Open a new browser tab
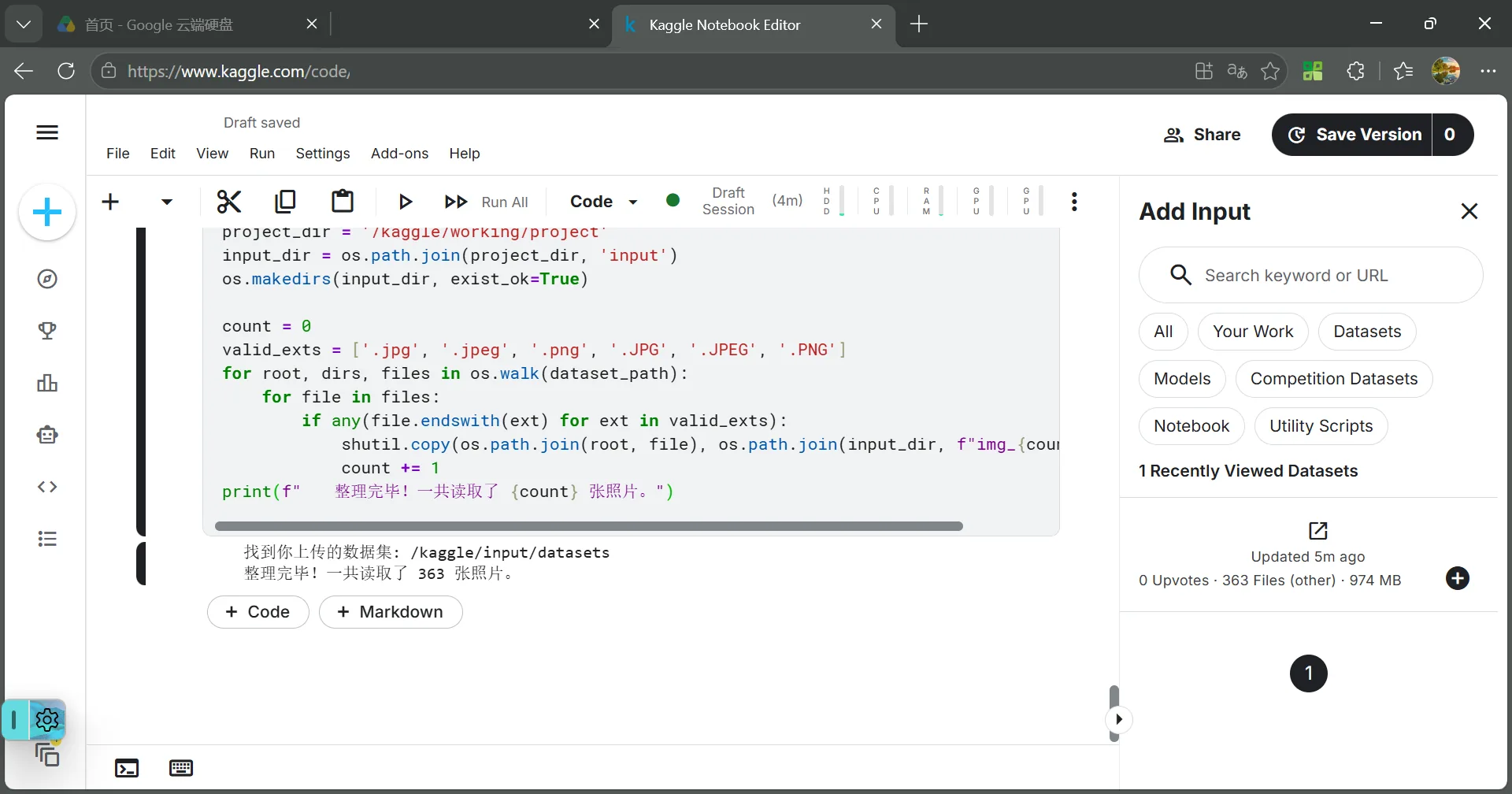This screenshot has height=794, width=1512. click(919, 24)
